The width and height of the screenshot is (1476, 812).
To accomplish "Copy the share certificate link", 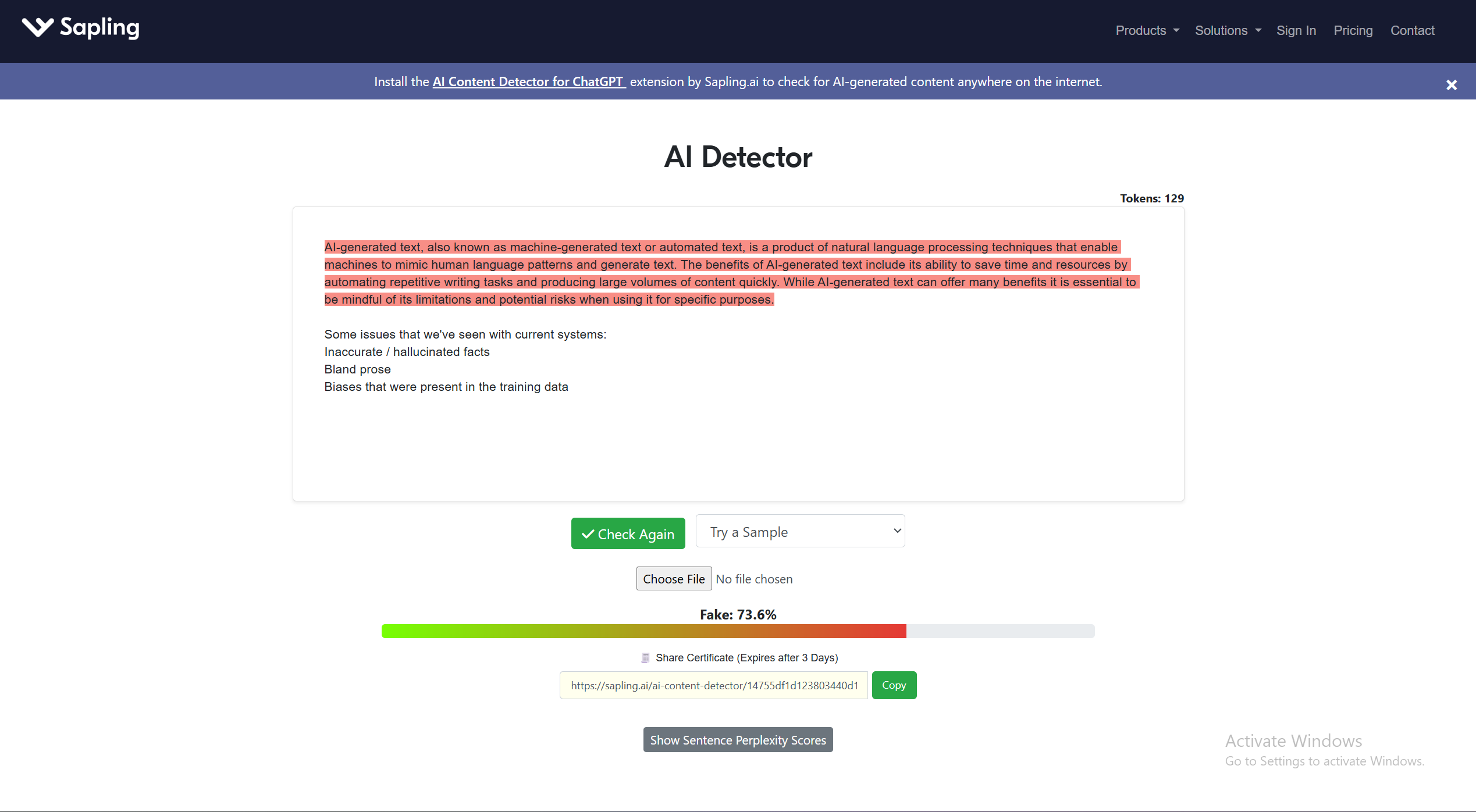I will point(894,685).
